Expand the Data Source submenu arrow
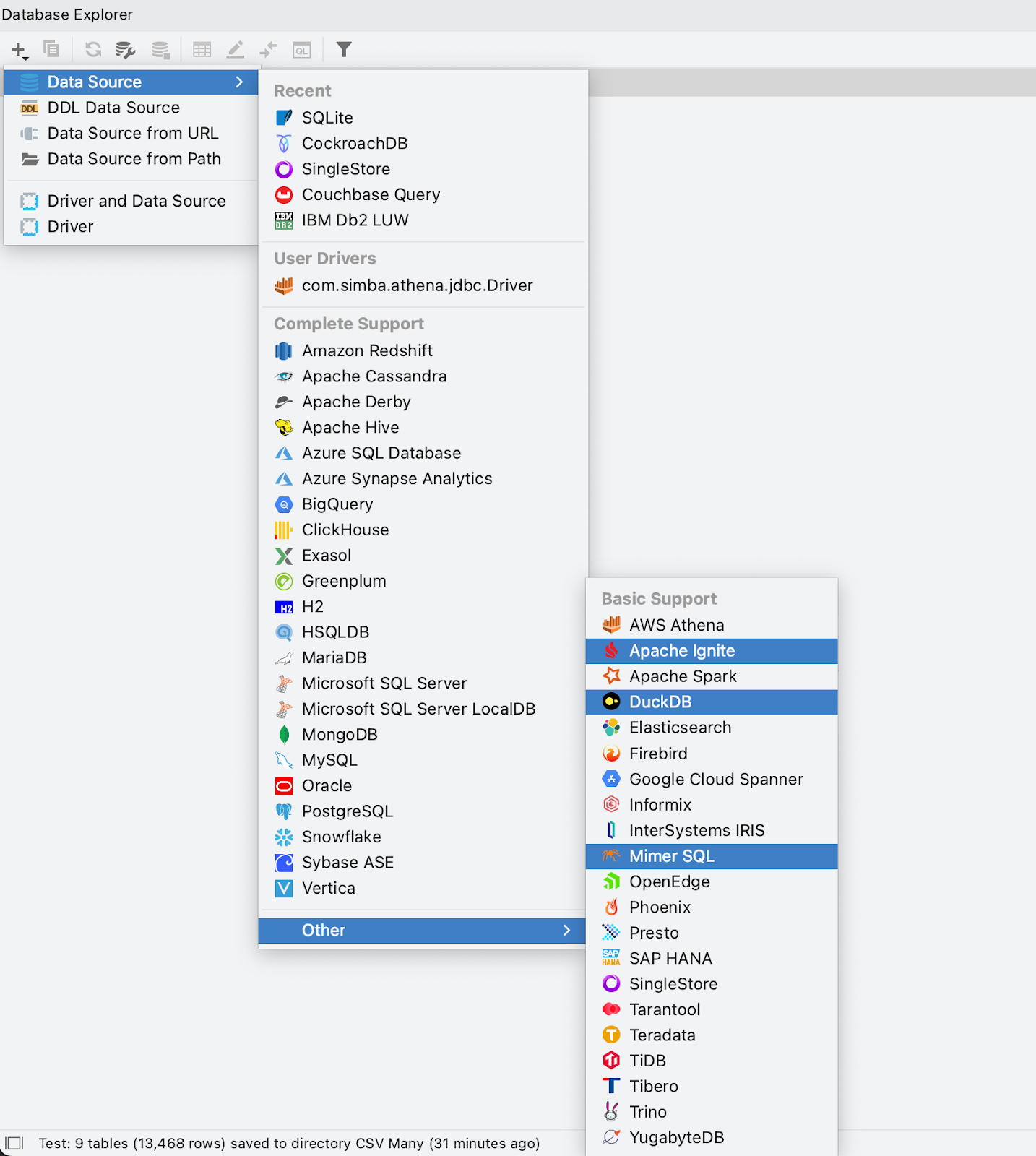This screenshot has width=1036, height=1156. (240, 82)
